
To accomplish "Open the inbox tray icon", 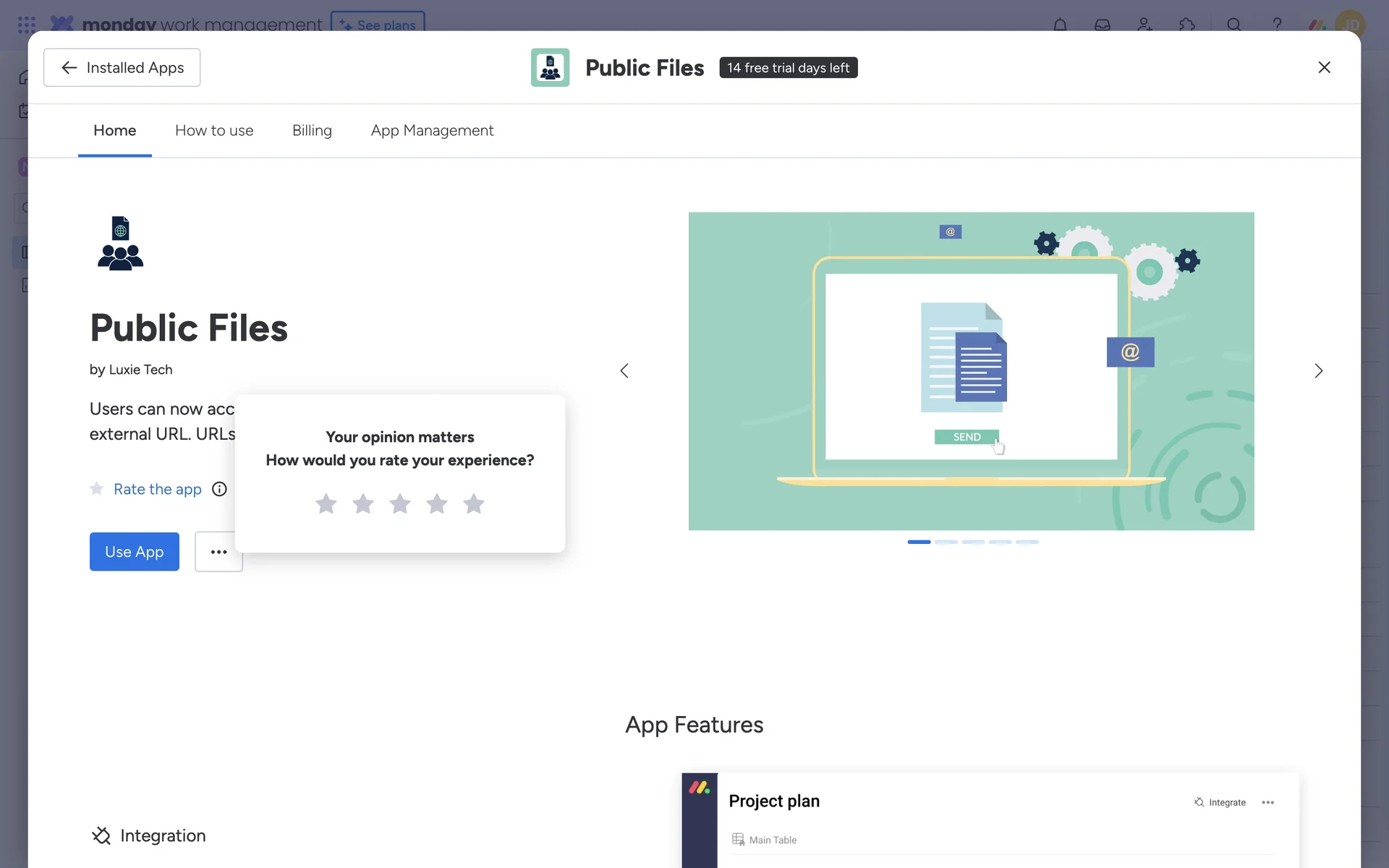I will point(1102,25).
